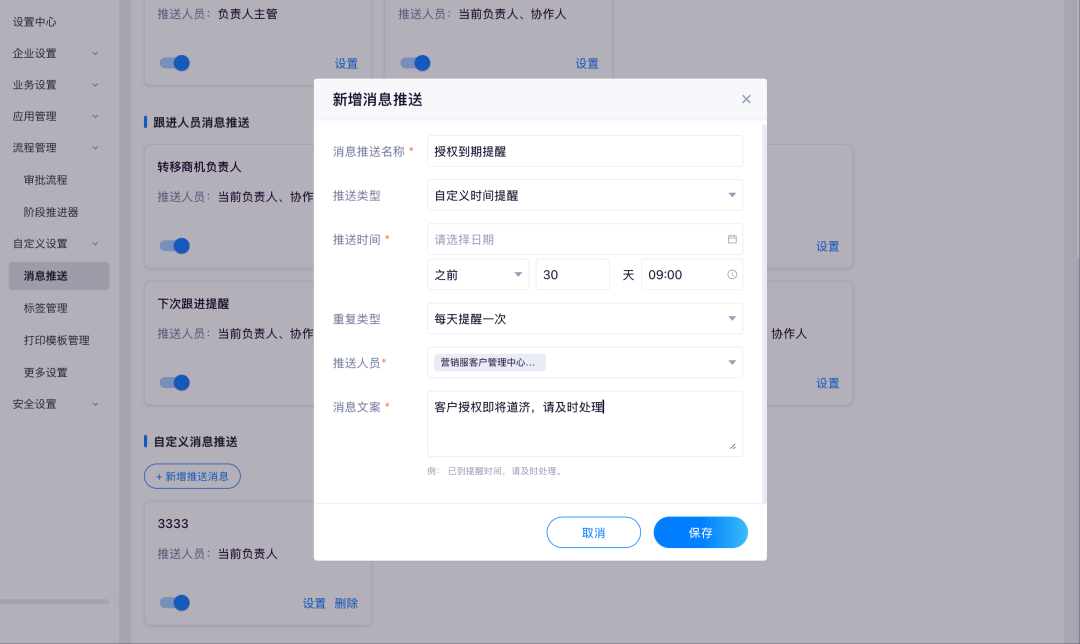Click inside the 消息文案 text area

(585, 422)
